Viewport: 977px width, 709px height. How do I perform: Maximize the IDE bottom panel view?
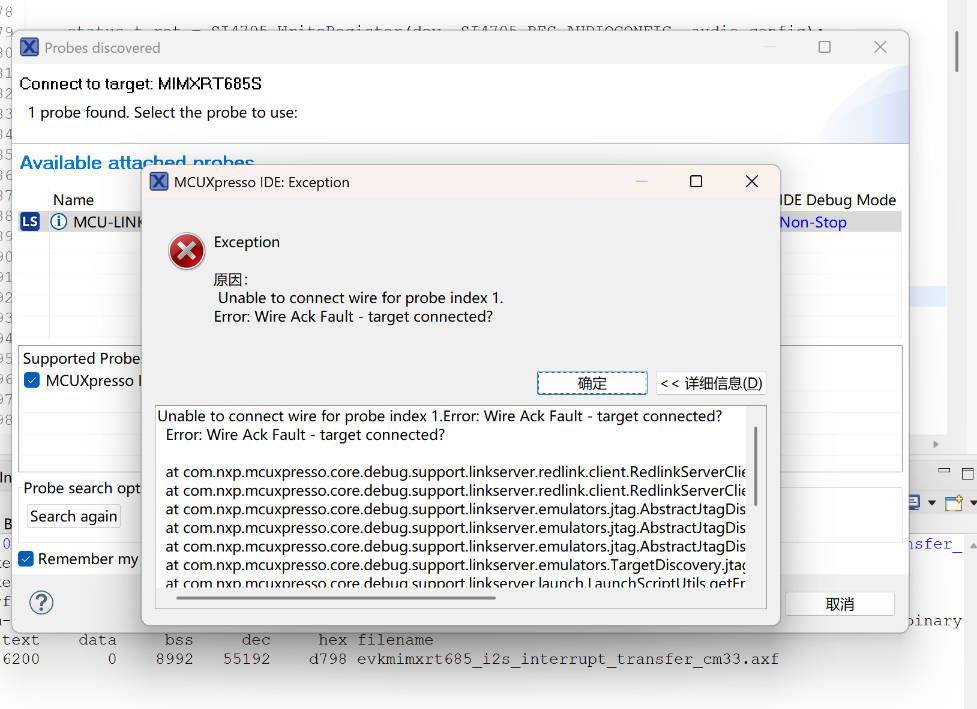click(968, 473)
